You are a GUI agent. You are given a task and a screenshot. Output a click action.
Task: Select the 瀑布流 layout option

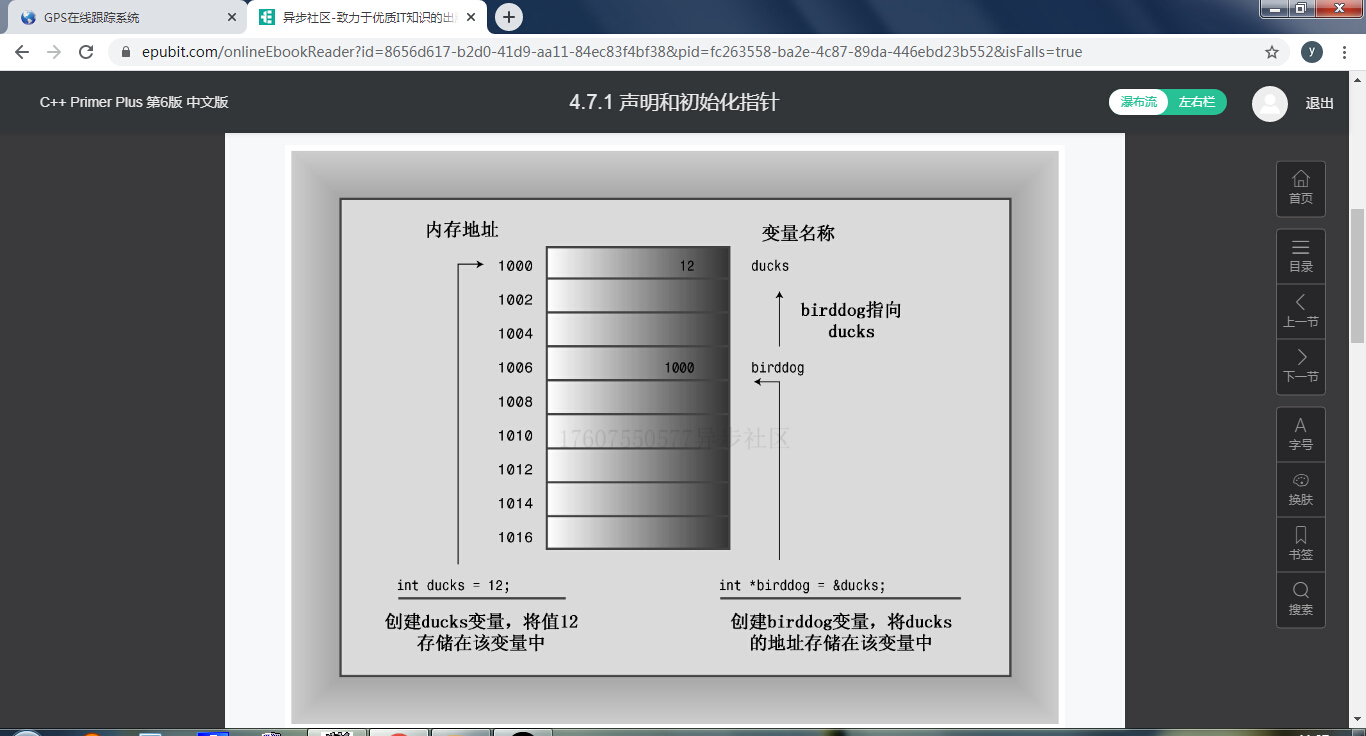1138,102
